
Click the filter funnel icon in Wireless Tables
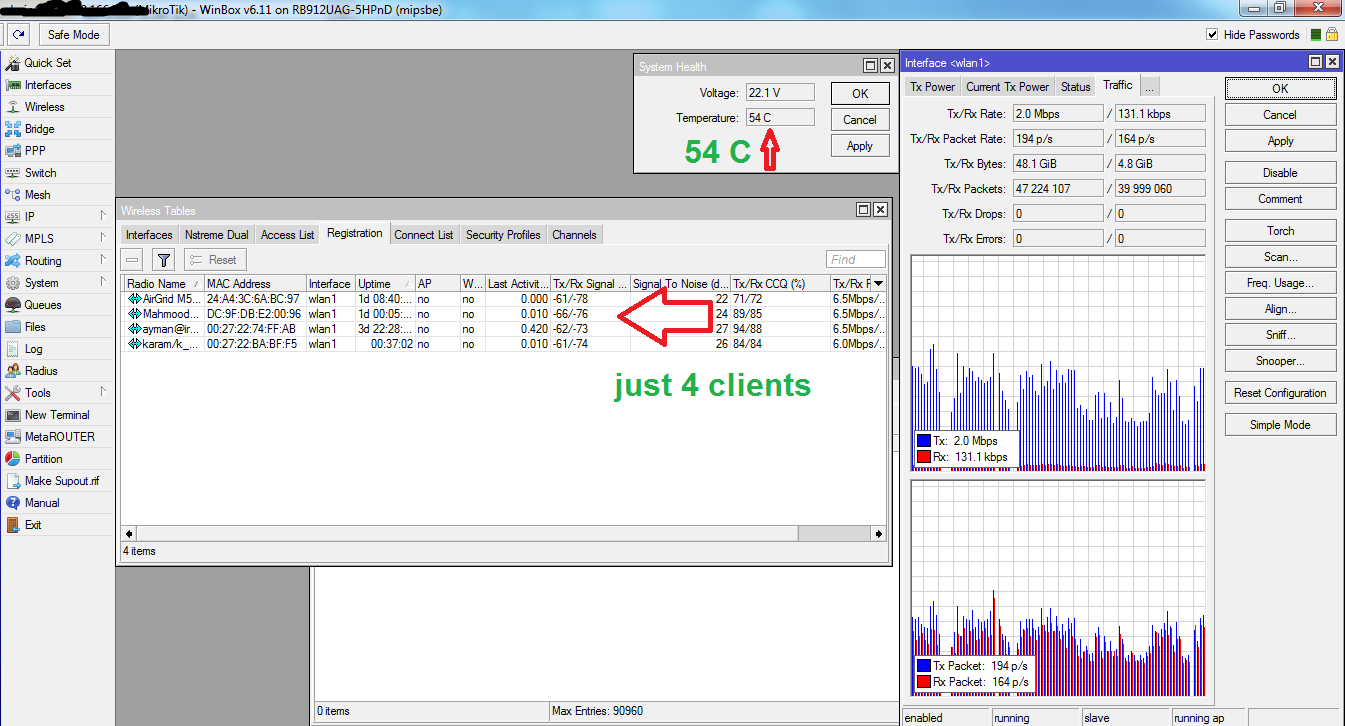pyautogui.click(x=165, y=260)
